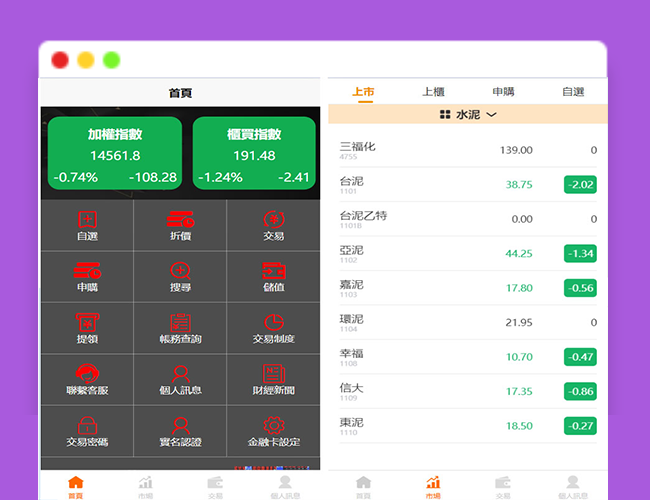
Task: Select the 三福化 stock row name
Action: pyautogui.click(x=357, y=146)
